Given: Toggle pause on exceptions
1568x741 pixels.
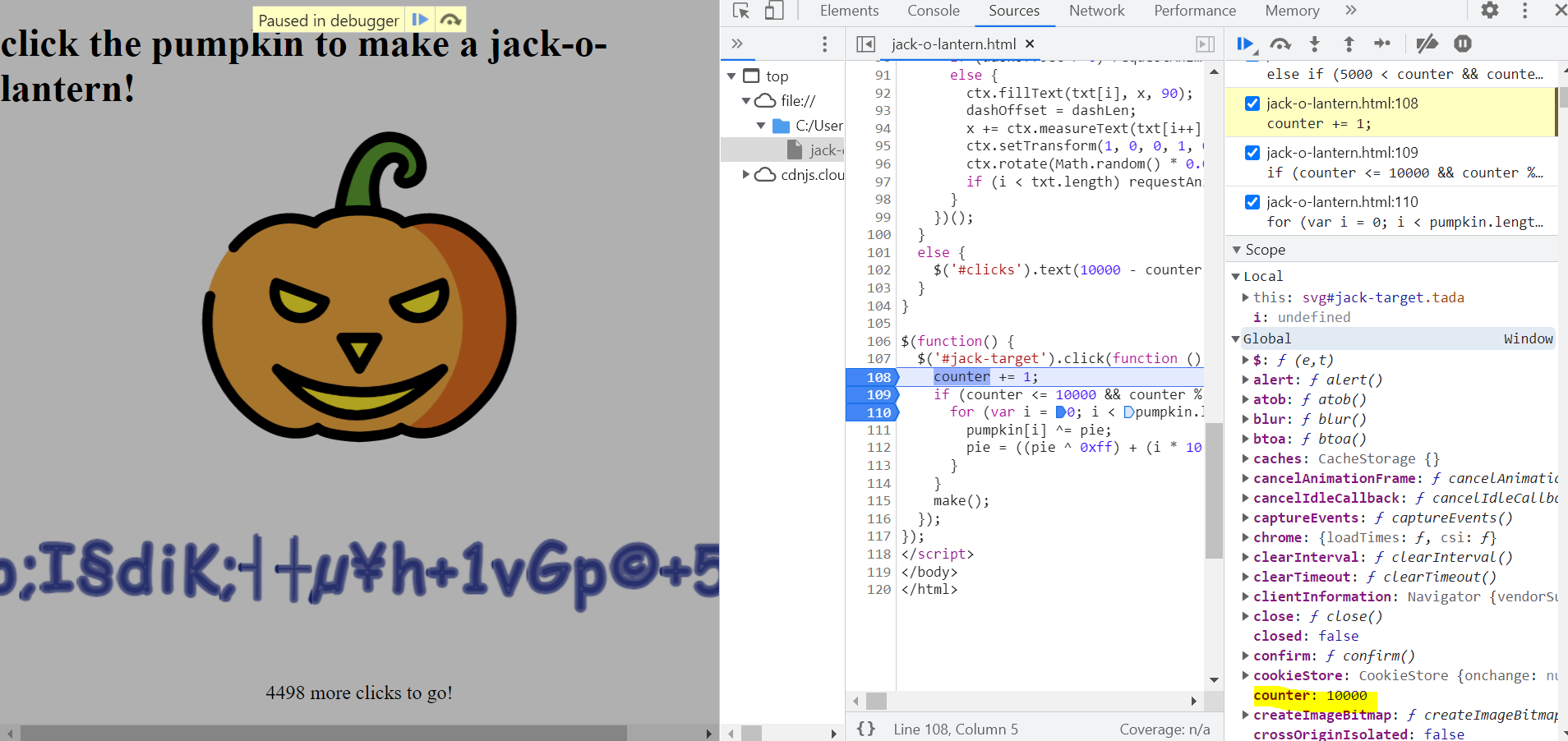Looking at the screenshot, I should pyautogui.click(x=1463, y=44).
